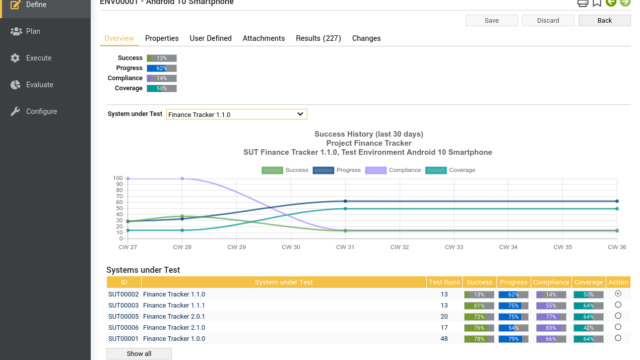Viewport: 640px width, 360px height.
Task: Open the Execute gear icon in sidebar
Action: point(15,58)
